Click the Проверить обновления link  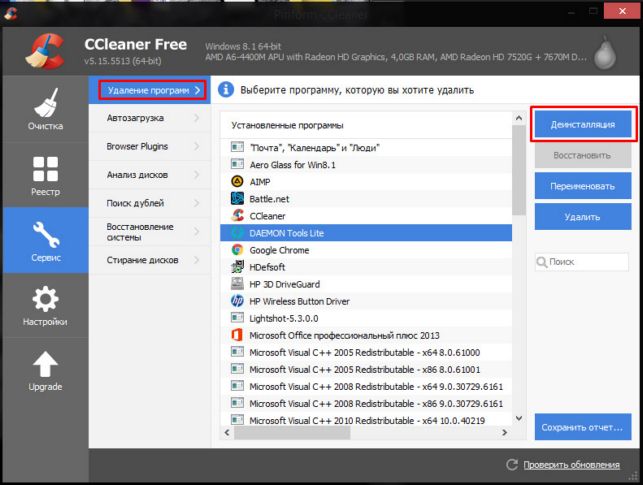click(x=571, y=465)
